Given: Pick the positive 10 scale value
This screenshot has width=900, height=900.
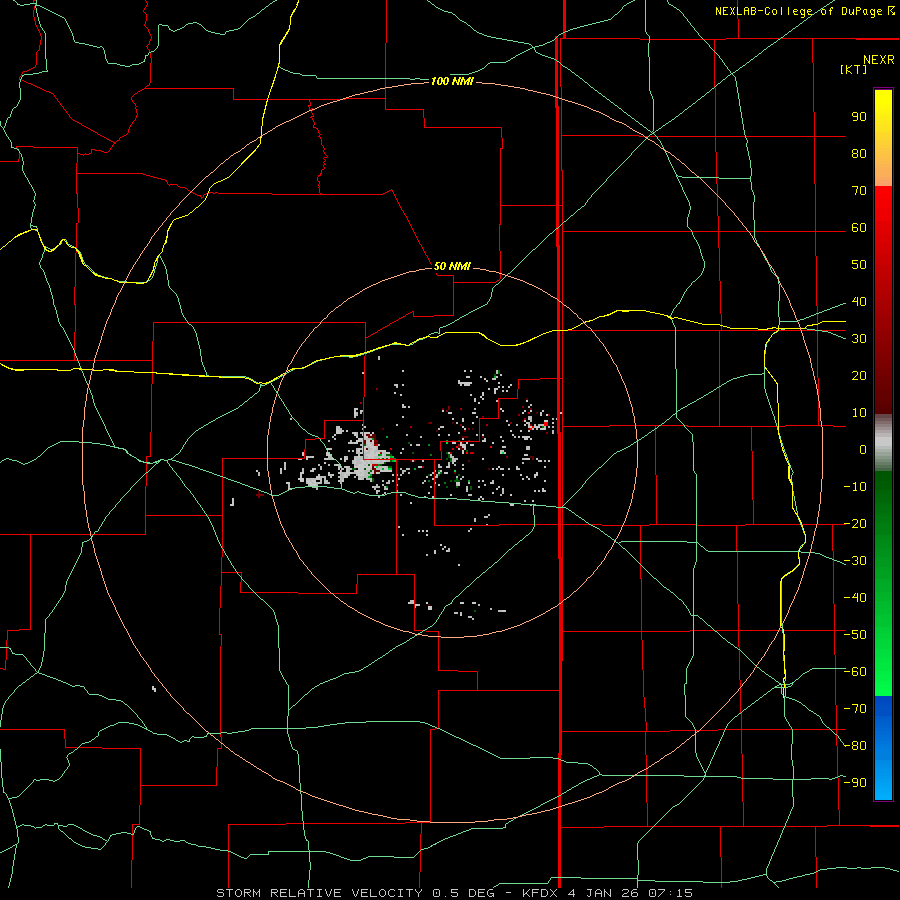Looking at the screenshot, I should 859,413.
